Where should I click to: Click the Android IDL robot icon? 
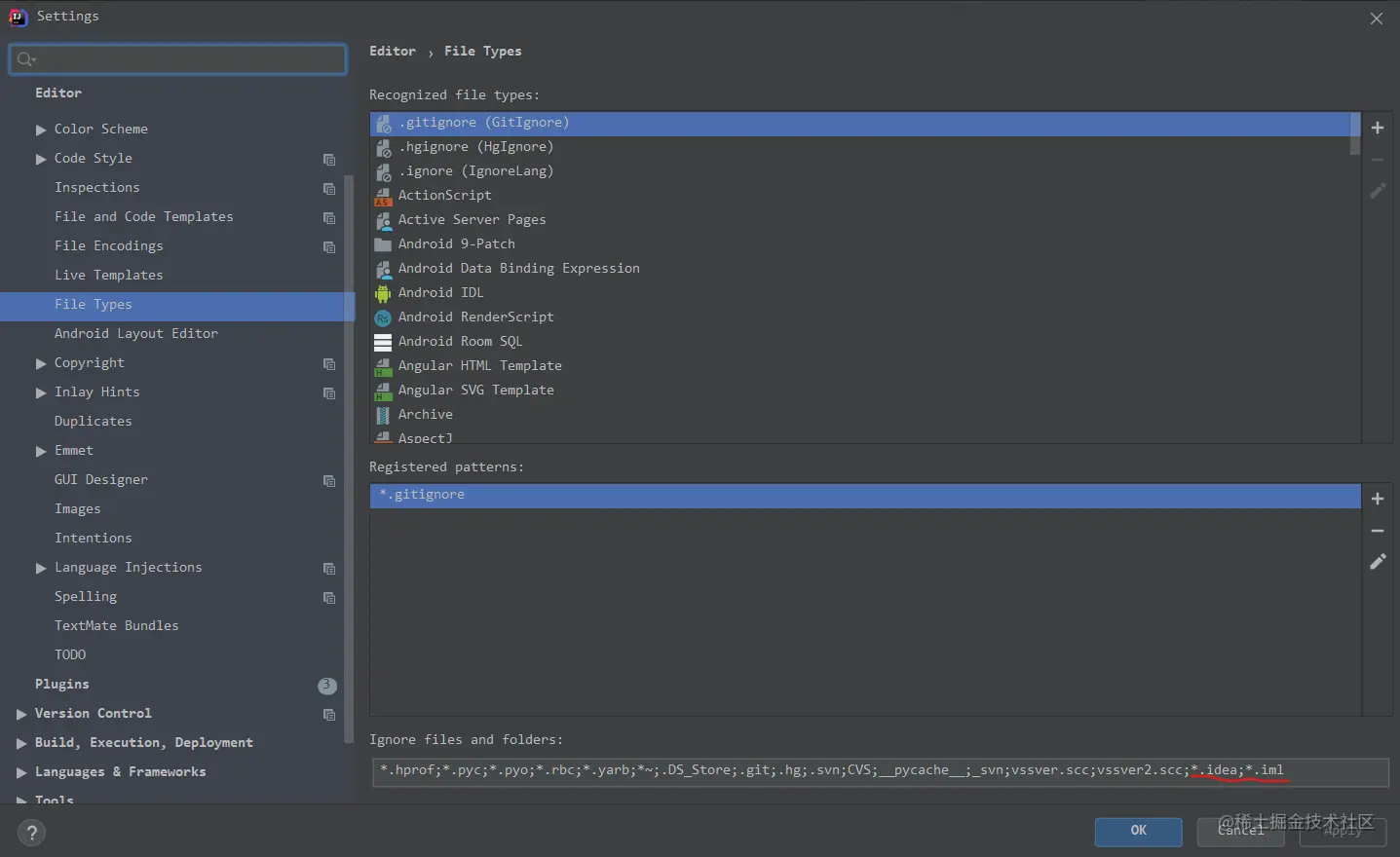point(383,293)
